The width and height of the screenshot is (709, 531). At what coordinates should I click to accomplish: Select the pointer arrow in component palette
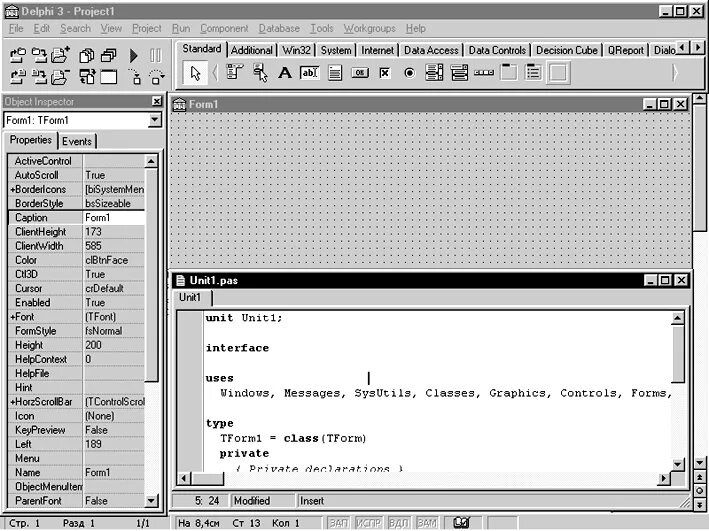point(195,73)
